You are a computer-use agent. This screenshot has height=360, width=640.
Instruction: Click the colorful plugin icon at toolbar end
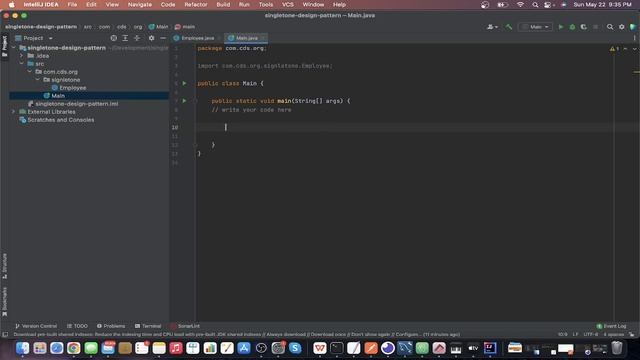point(633,27)
